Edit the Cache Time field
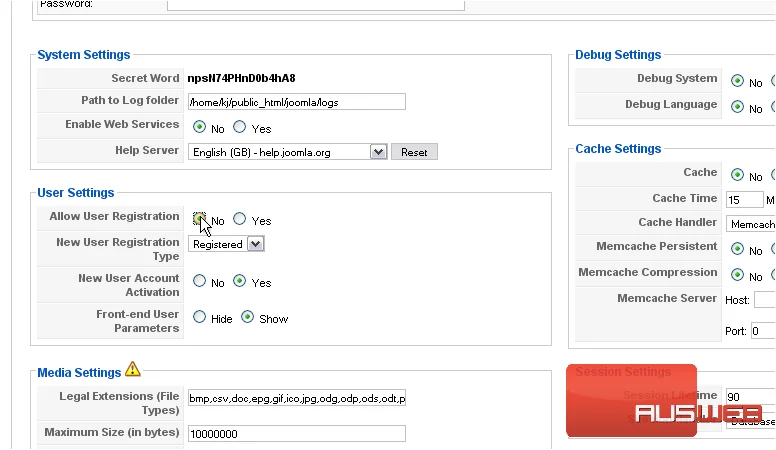The image size is (776, 450). tap(744, 200)
